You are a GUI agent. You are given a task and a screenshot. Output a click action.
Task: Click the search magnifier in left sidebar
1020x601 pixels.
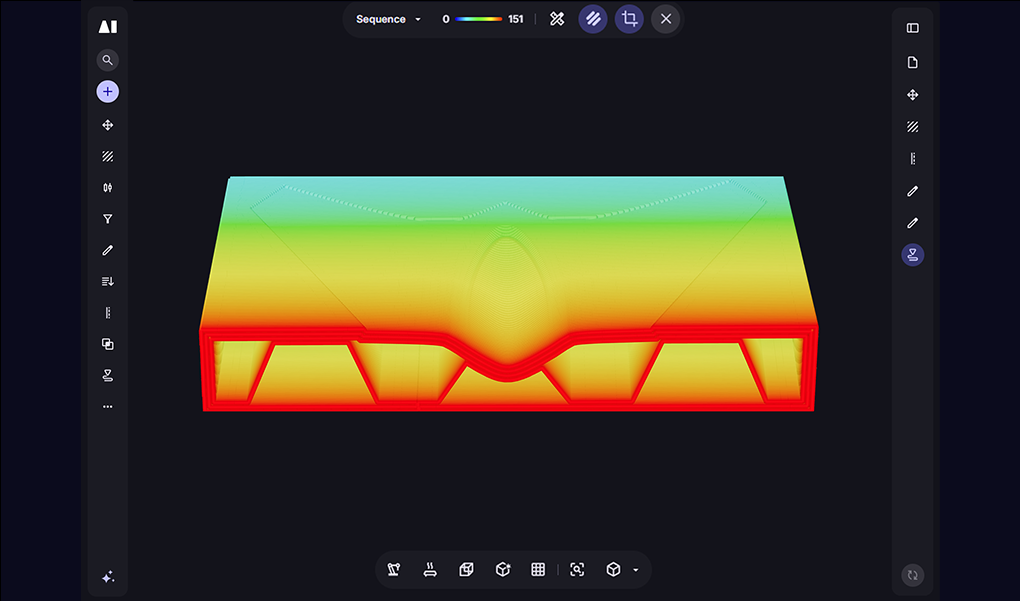pos(107,60)
